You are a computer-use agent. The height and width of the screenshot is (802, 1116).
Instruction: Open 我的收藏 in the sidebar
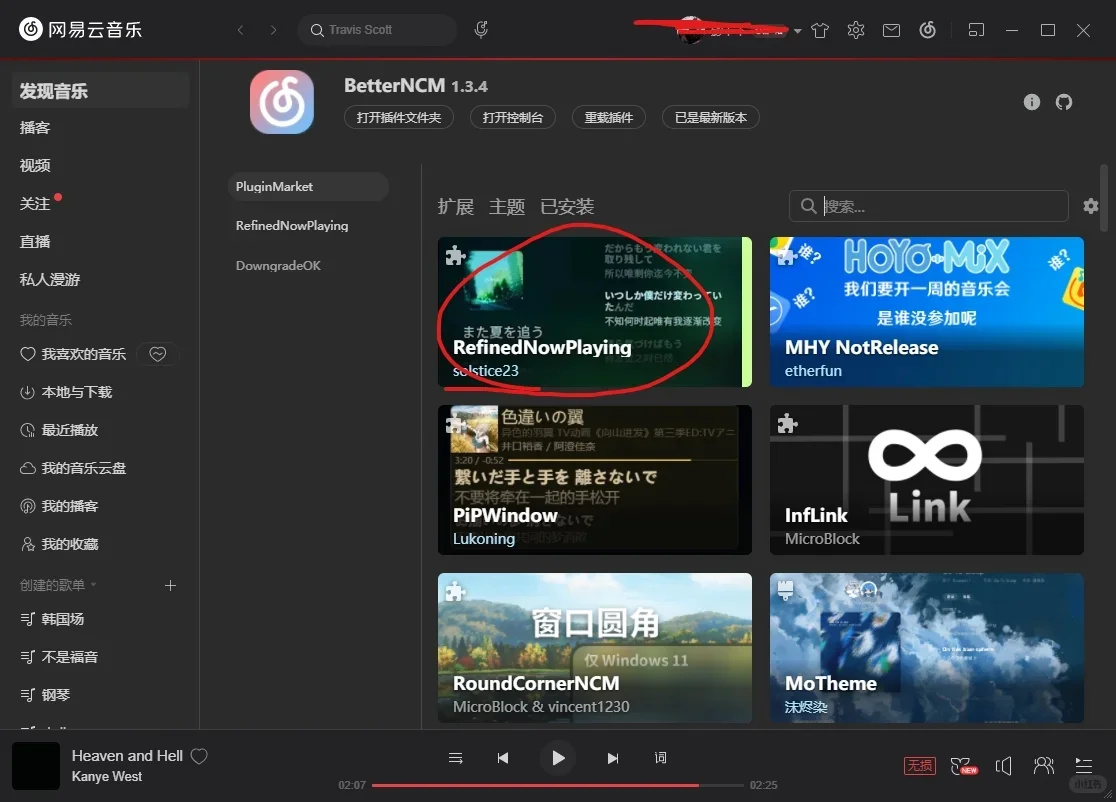click(x=58, y=544)
